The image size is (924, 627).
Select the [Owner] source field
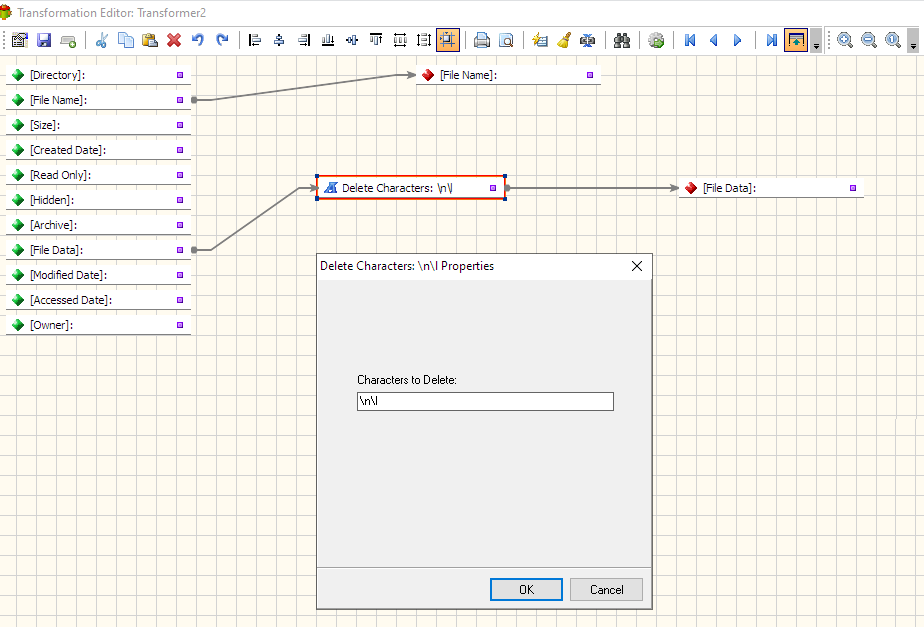[98, 325]
